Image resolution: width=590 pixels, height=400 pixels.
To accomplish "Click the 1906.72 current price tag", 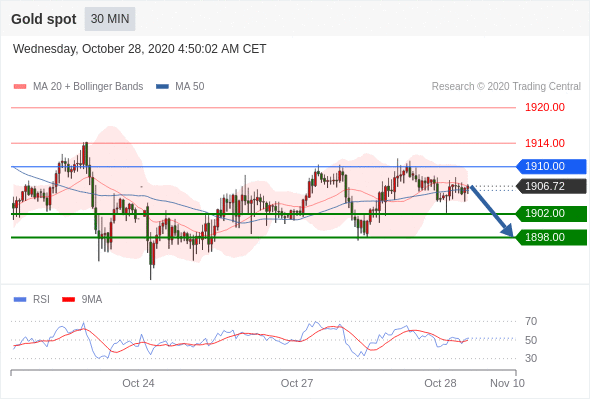I will 551,186.
